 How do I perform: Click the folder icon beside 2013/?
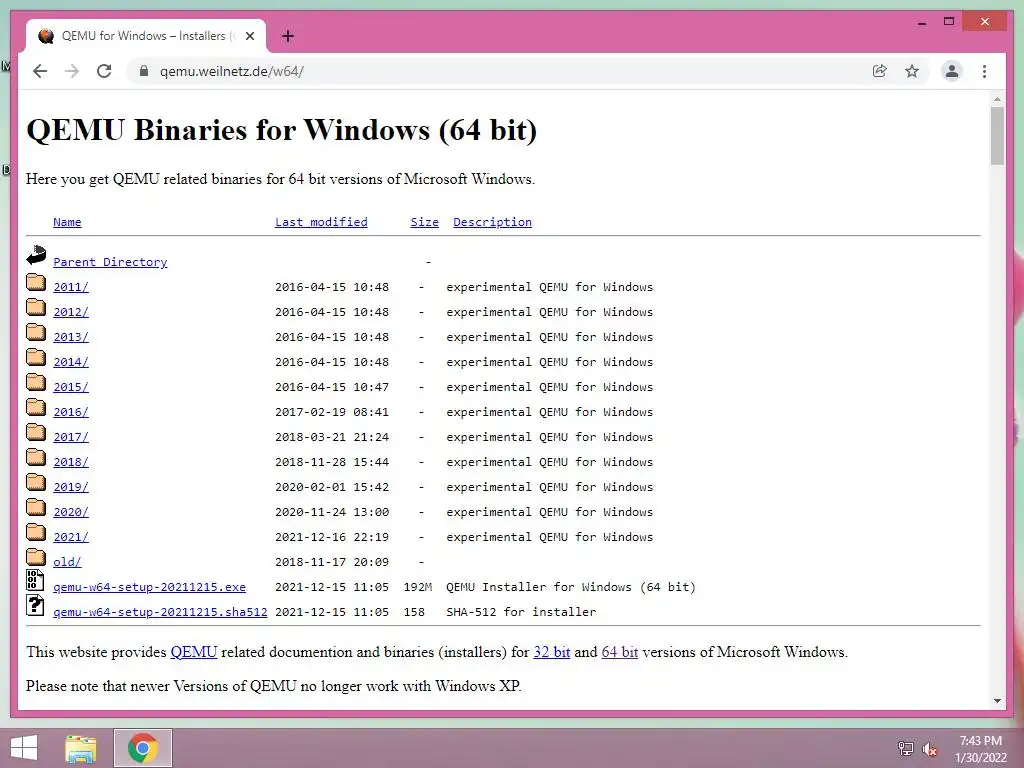click(x=36, y=332)
